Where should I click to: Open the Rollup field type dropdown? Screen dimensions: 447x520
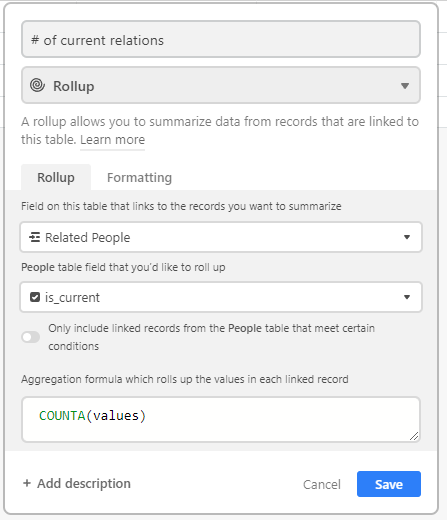[x=221, y=85]
